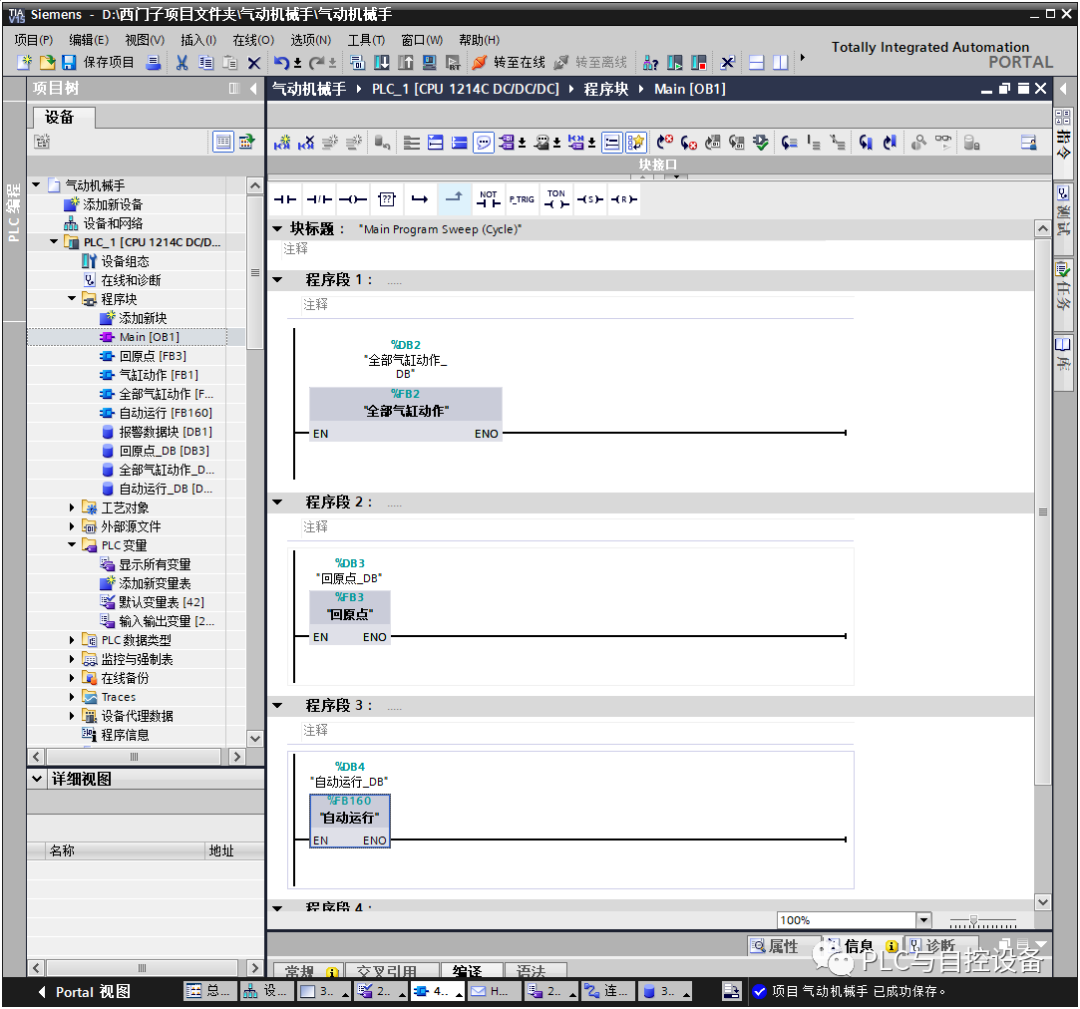Click the undo arrow icon

click(x=281, y=63)
